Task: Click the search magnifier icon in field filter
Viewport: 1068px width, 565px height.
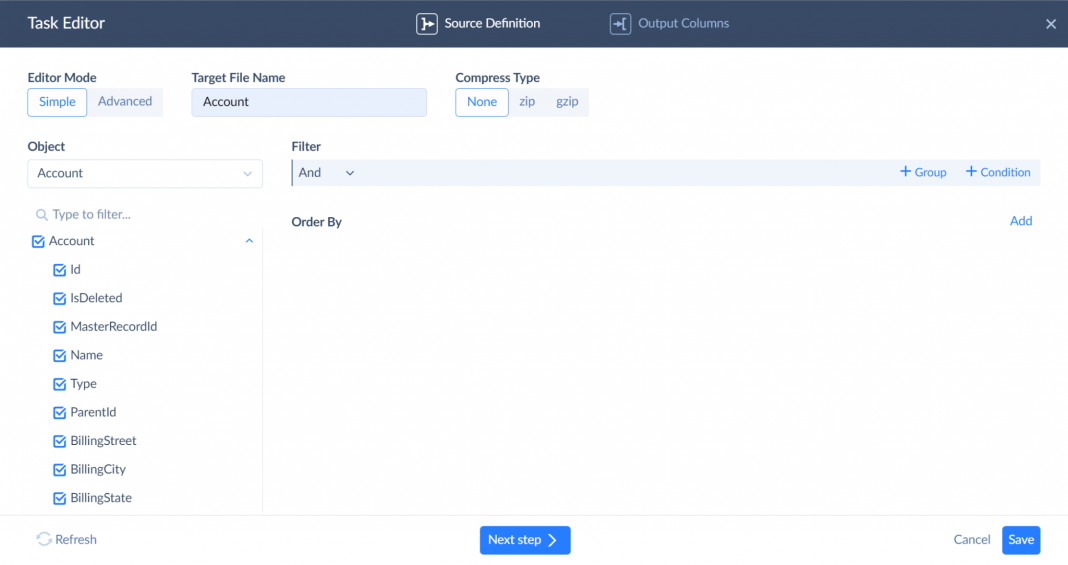Action: point(42,215)
